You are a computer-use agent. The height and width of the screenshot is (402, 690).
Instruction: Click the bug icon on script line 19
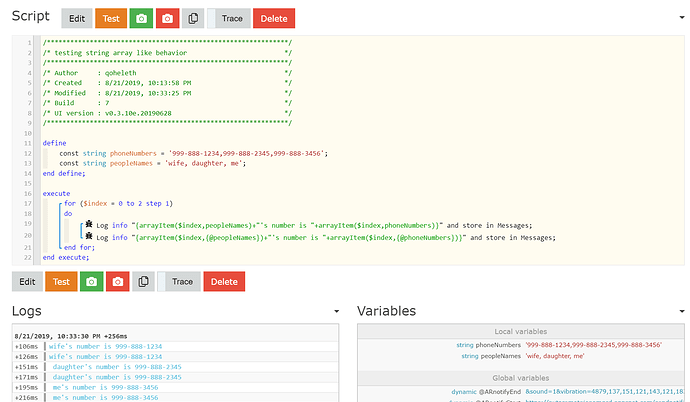[90, 225]
